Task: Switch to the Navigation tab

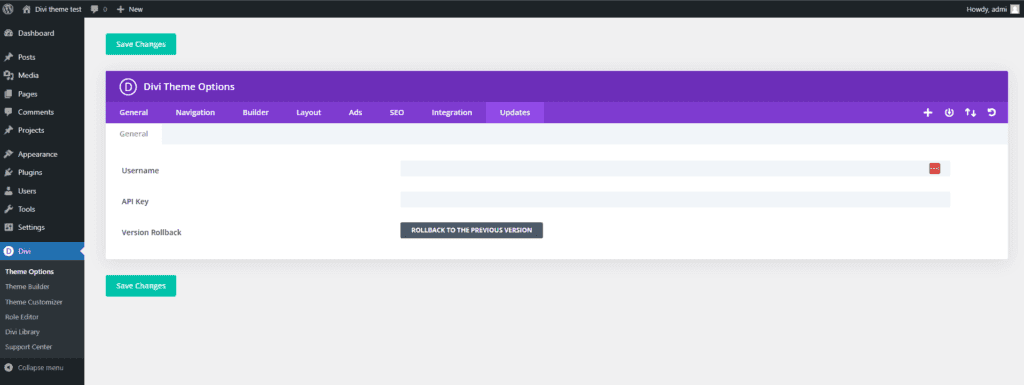Action: 195,112
